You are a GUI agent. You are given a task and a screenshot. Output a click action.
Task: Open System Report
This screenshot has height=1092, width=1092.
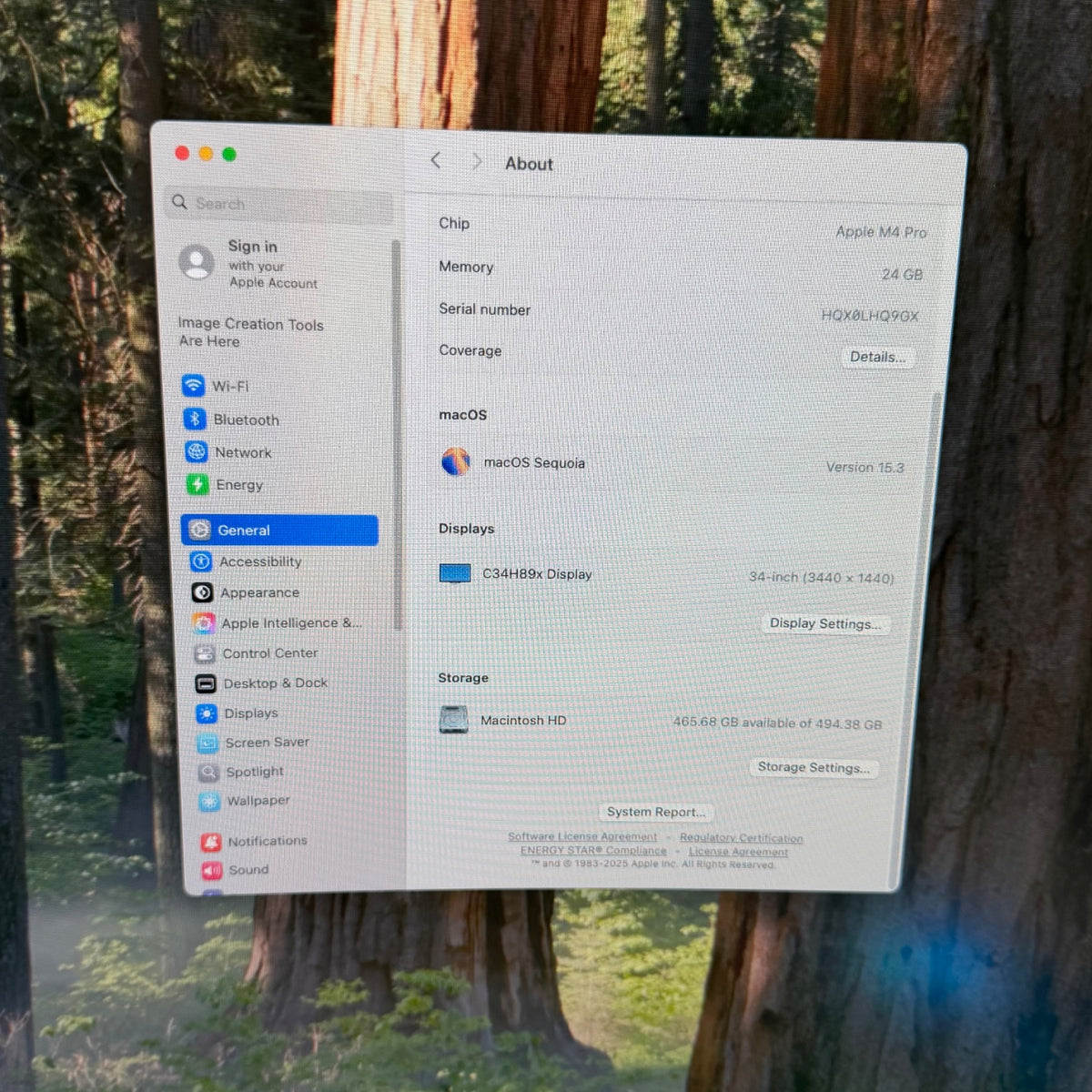pos(656,812)
